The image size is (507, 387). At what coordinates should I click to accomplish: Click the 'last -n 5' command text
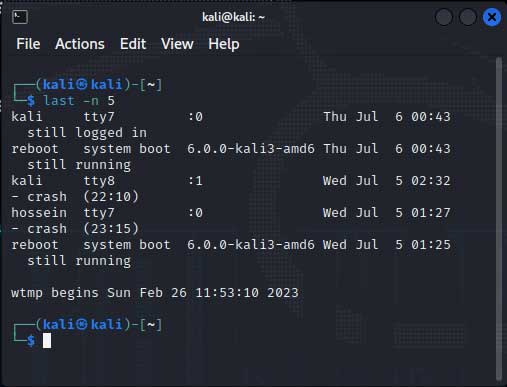[79, 101]
